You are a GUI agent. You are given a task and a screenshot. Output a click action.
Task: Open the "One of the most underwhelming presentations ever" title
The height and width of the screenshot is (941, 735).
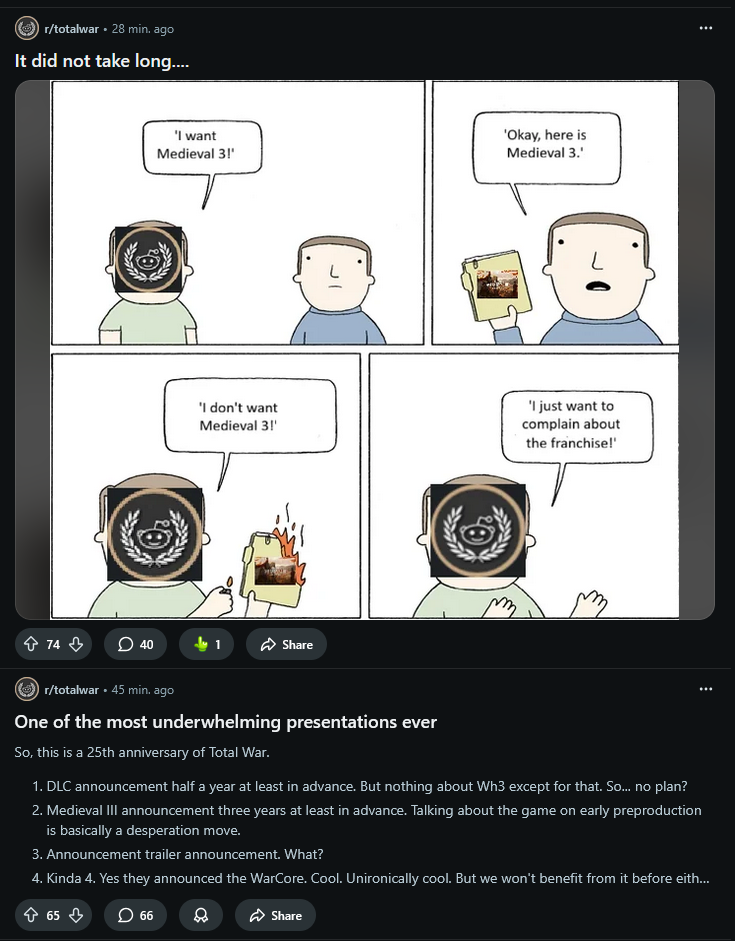coord(226,721)
